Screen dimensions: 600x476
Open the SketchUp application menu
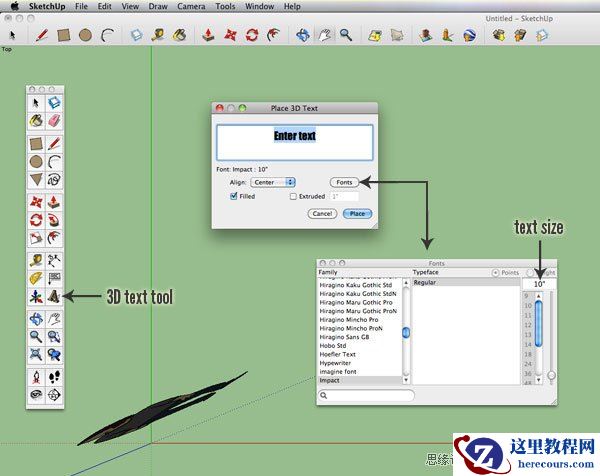click(x=47, y=7)
